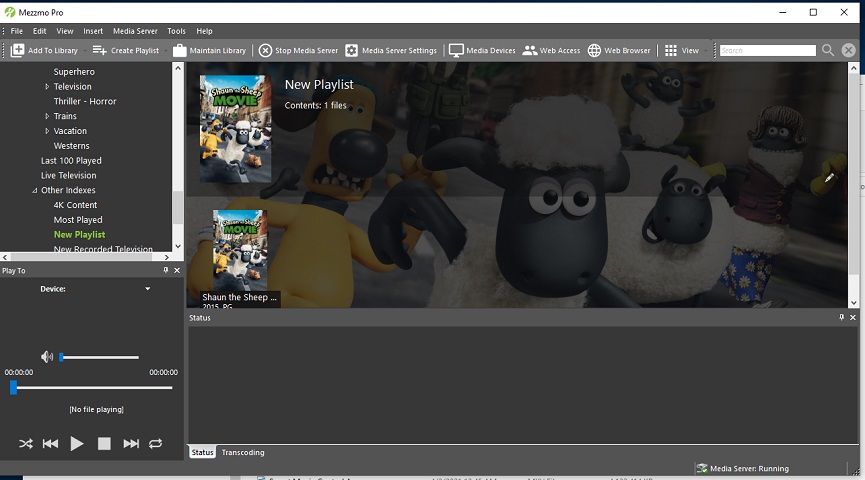The height and width of the screenshot is (480, 865).
Task: Select Superhero in the library tree
Action: pos(74,72)
